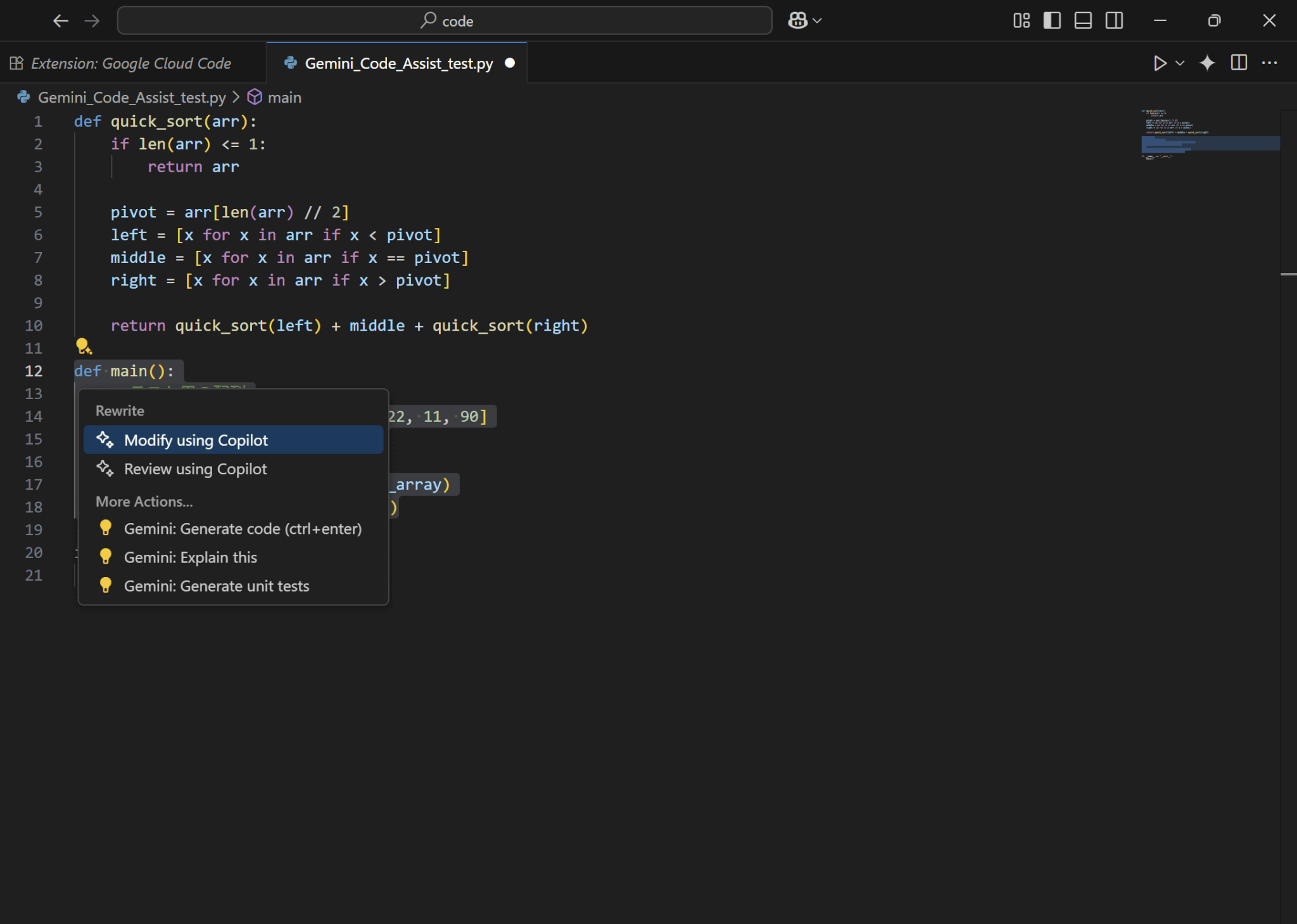Click the Python icon on the file tab
This screenshot has width=1297, height=924.
click(x=291, y=63)
